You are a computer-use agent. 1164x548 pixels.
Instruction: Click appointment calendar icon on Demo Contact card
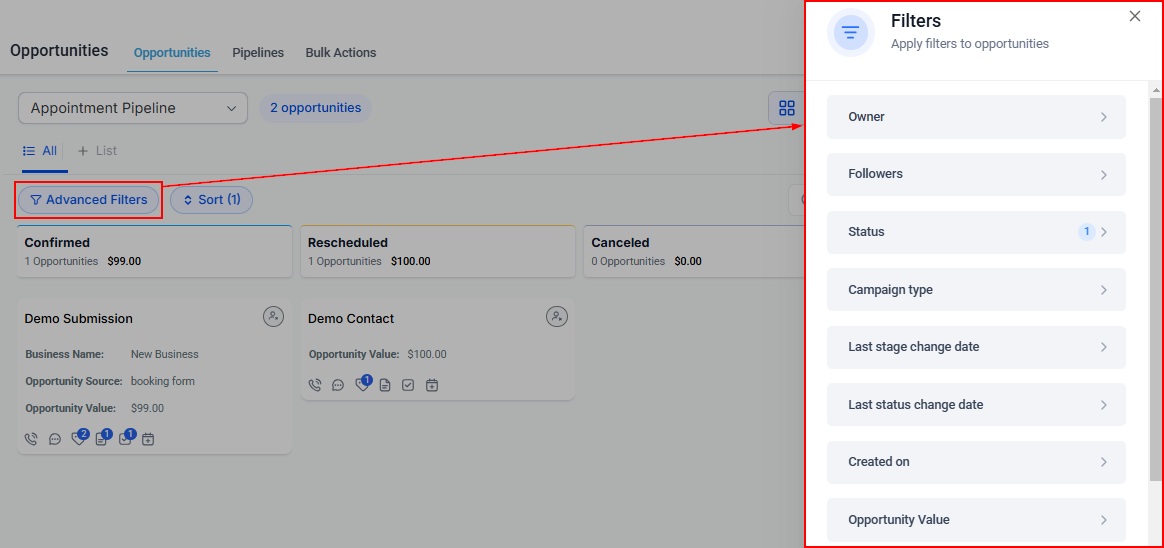(x=432, y=385)
